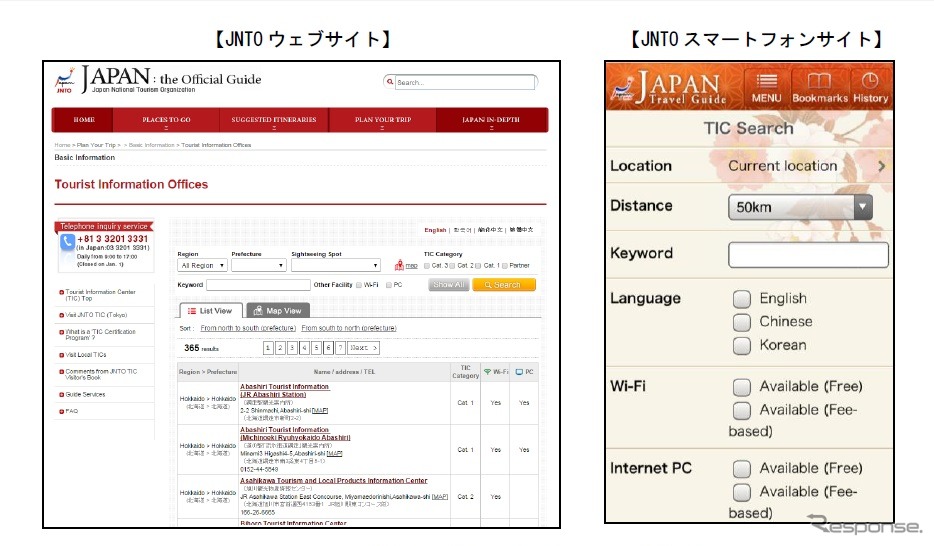Select the English language link above the filters
The image size is (934, 546).
pyautogui.click(x=435, y=230)
